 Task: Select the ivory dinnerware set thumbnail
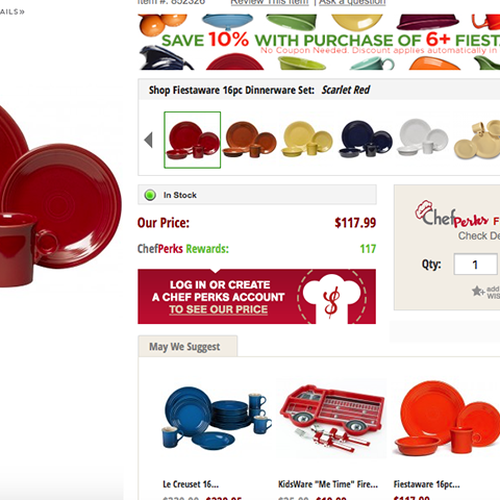pos(477,140)
